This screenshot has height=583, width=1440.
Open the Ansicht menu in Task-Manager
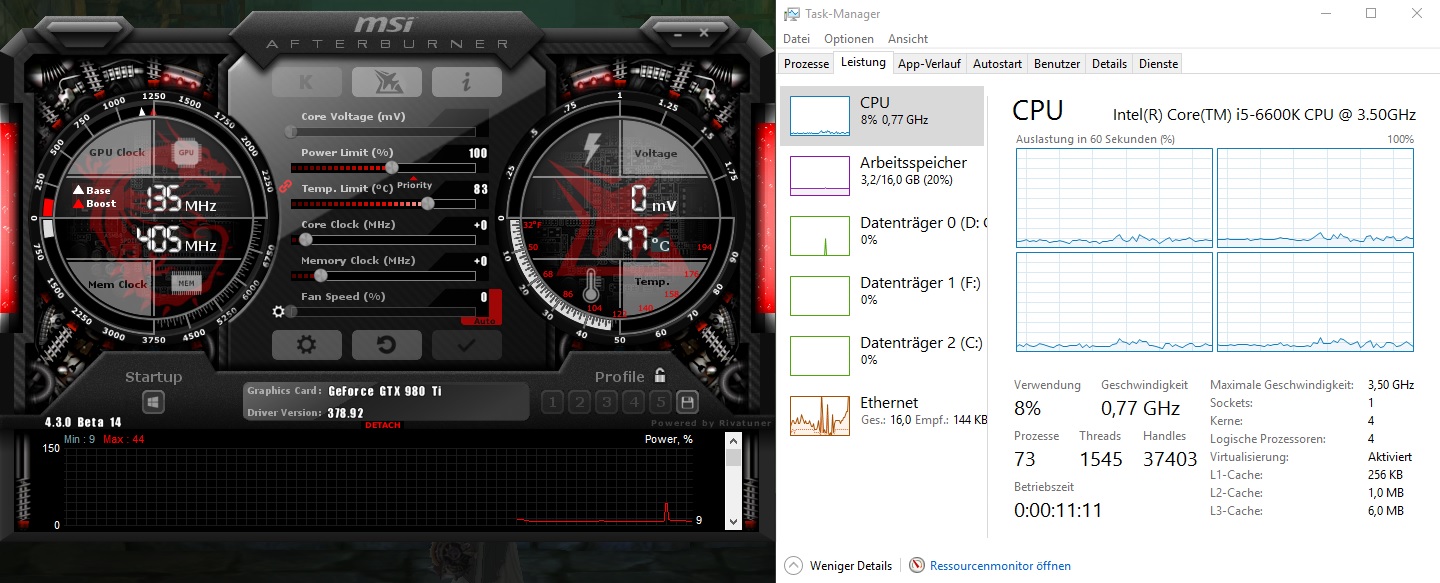[x=908, y=39]
